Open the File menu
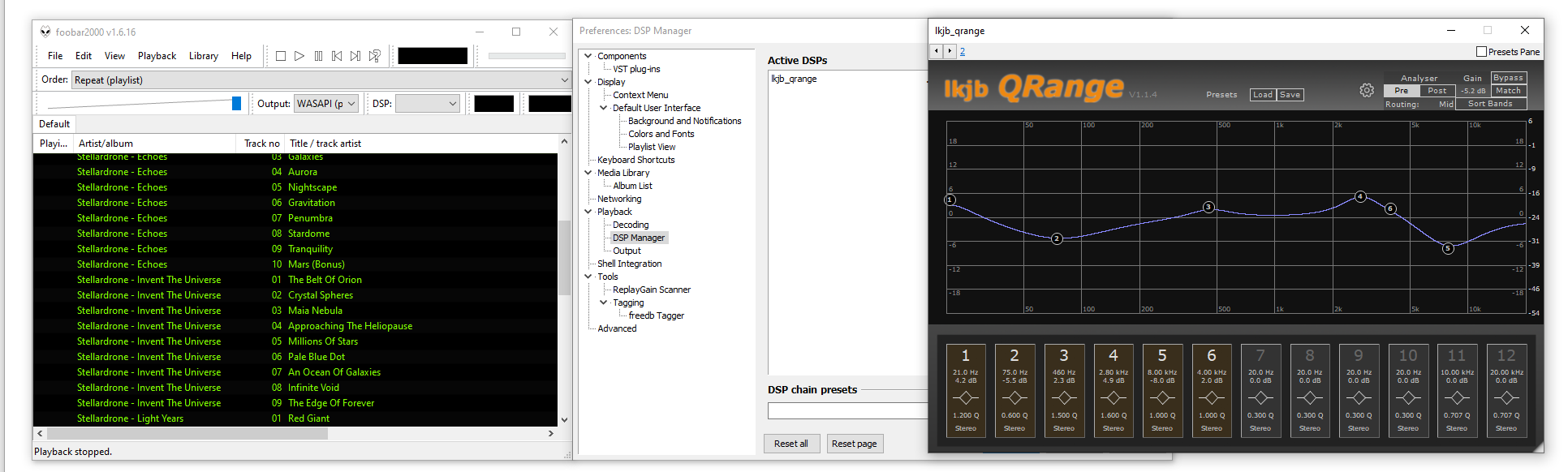The height and width of the screenshot is (472, 1568). (x=55, y=56)
